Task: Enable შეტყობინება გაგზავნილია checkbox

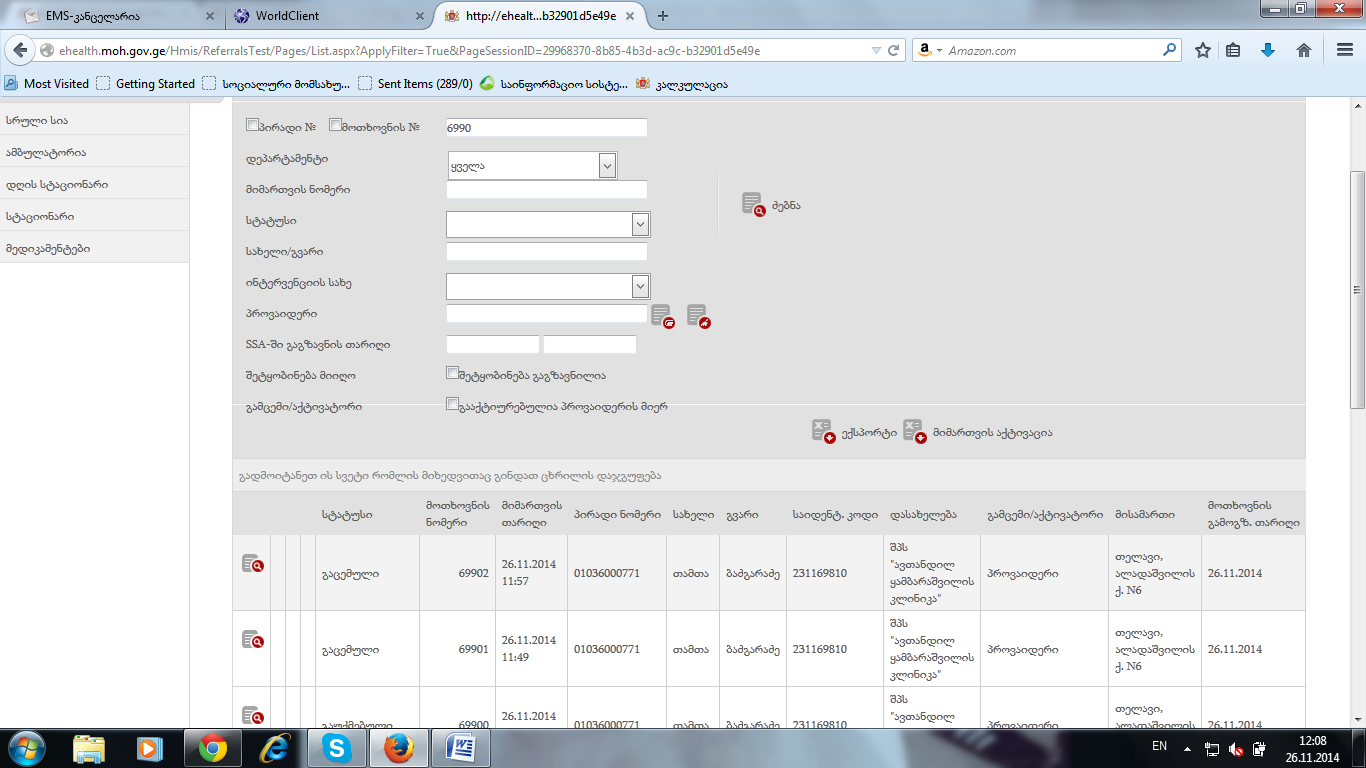Action: pos(452,374)
